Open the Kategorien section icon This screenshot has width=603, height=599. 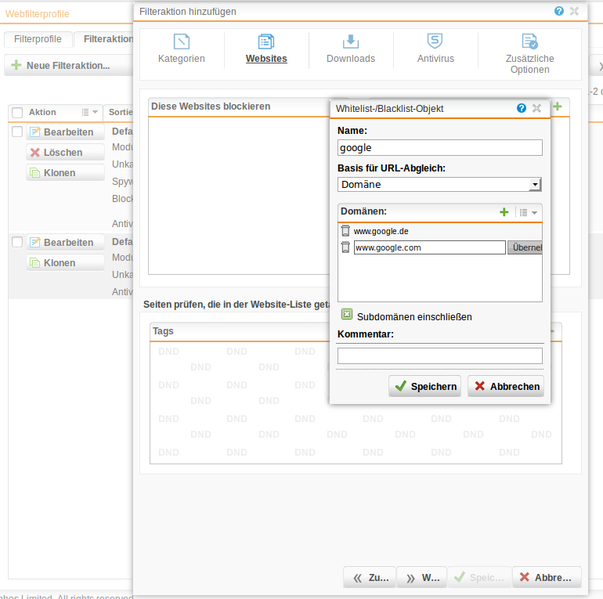[181, 42]
